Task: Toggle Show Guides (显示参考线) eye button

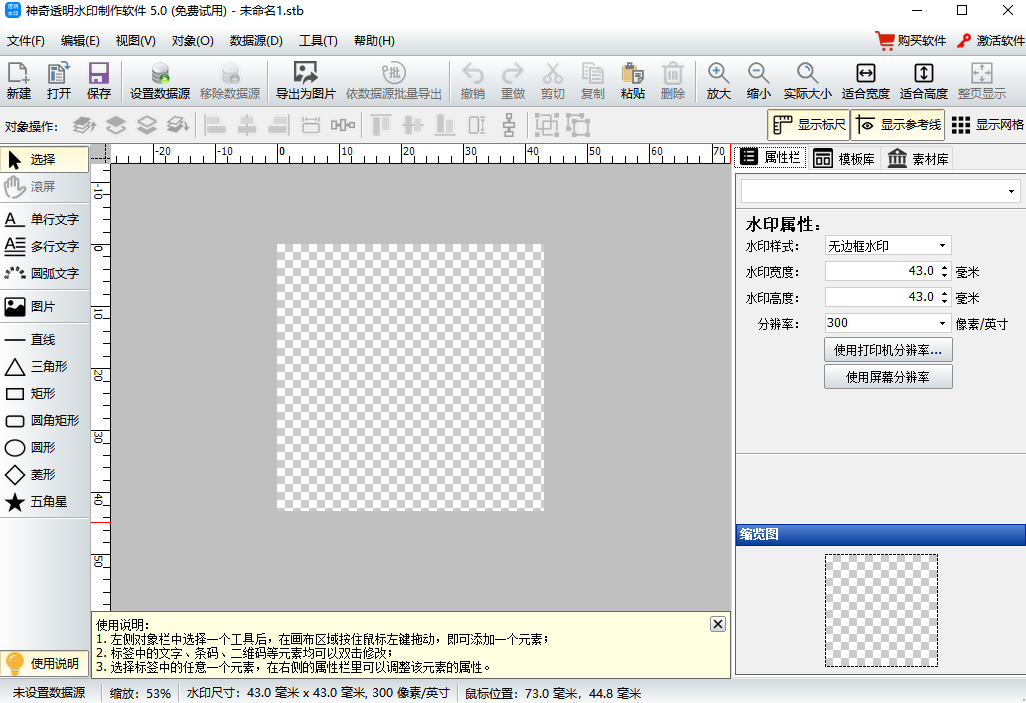Action: pyautogui.click(x=897, y=125)
